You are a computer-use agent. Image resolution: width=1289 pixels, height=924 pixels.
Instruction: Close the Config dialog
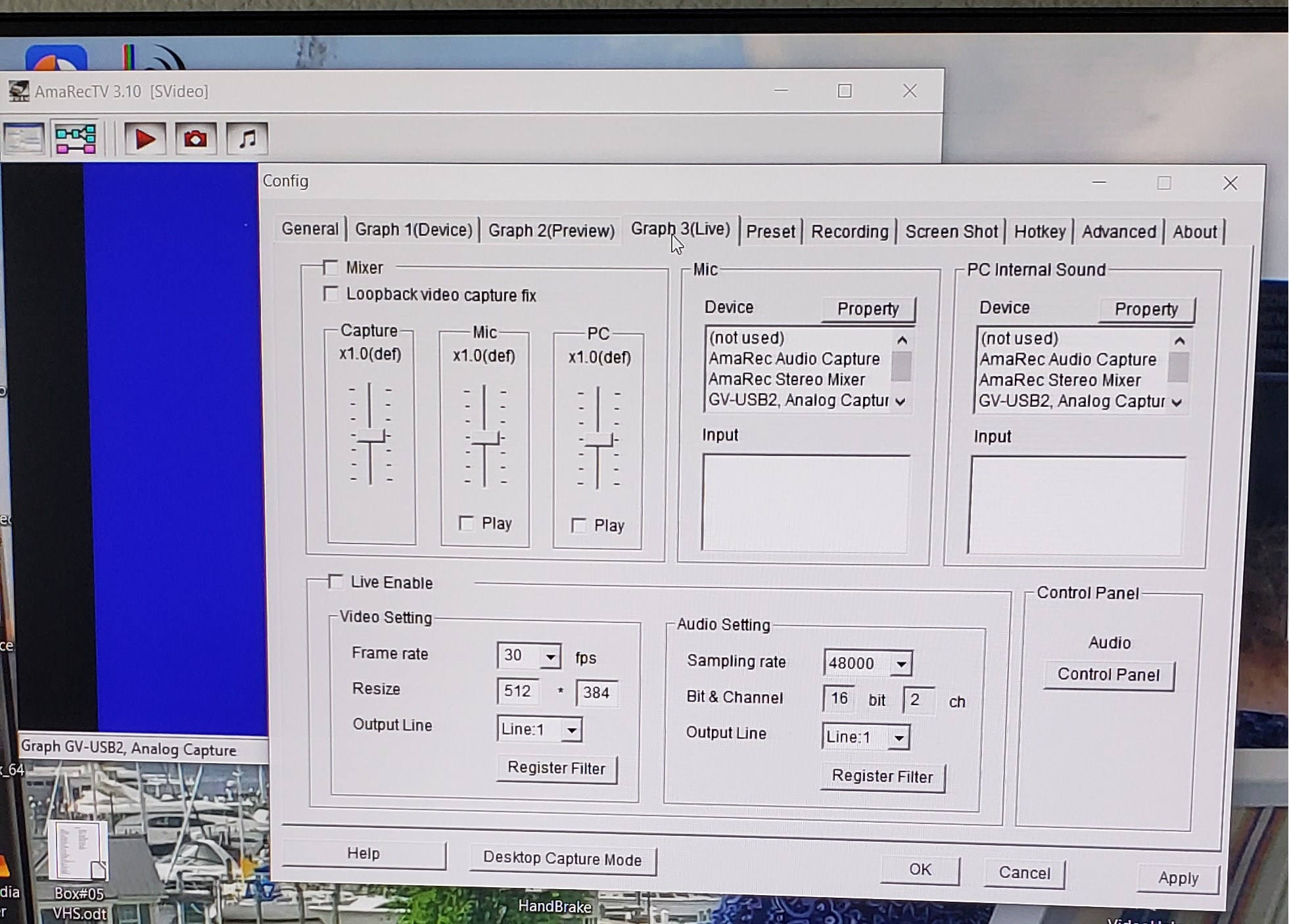point(1230,183)
